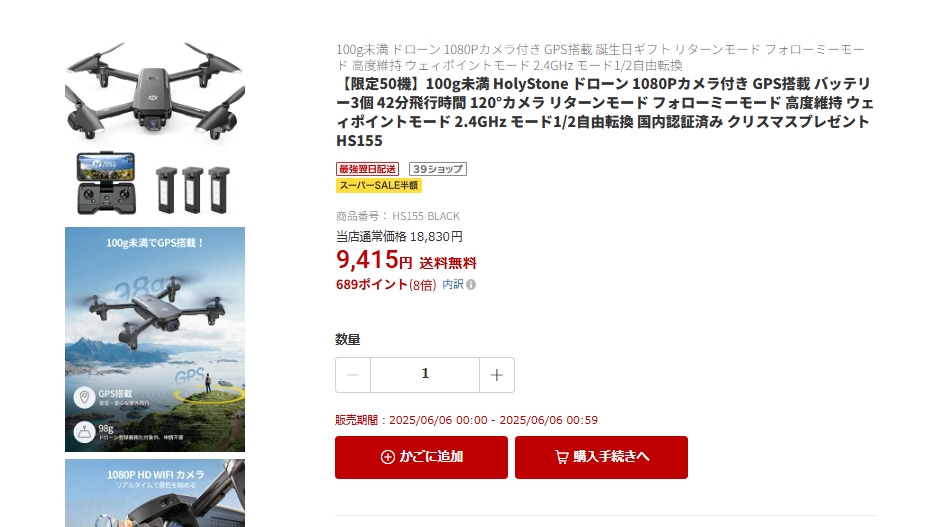944x527 pixels.
Task: Click the grey product catch-copy text
Action: 600,57
